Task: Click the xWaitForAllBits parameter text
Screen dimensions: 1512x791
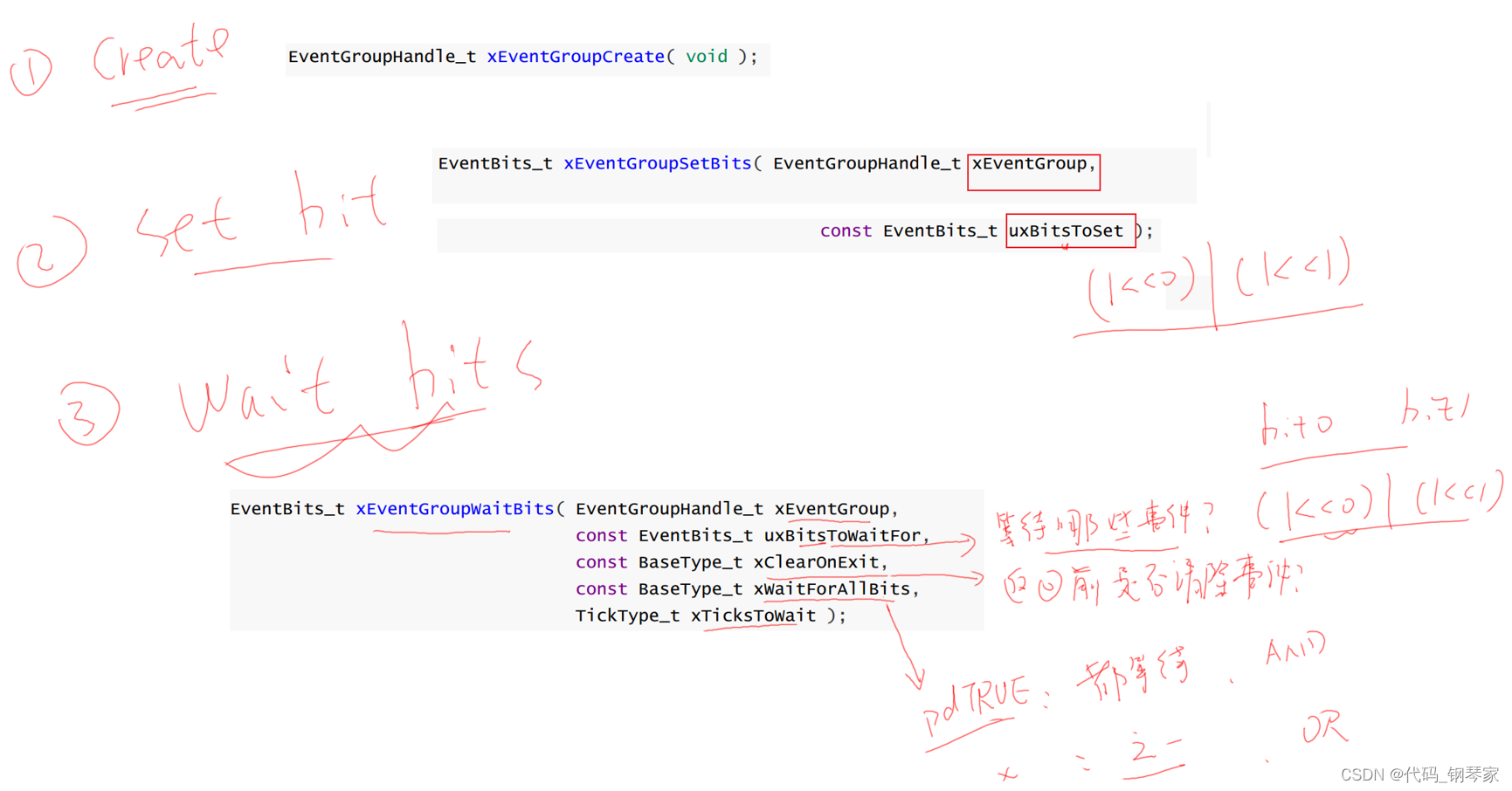Action: point(834,588)
